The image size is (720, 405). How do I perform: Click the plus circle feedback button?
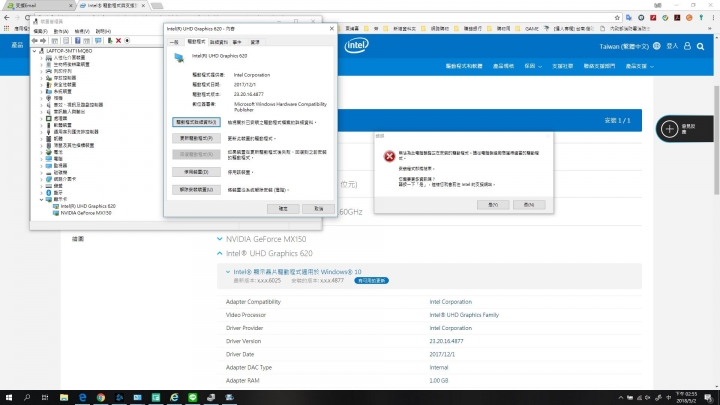coord(669,129)
